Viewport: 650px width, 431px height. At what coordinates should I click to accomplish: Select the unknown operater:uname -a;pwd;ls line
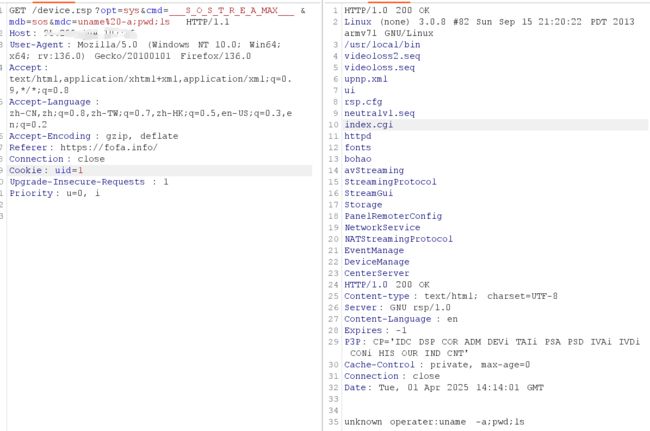click(x=434, y=422)
